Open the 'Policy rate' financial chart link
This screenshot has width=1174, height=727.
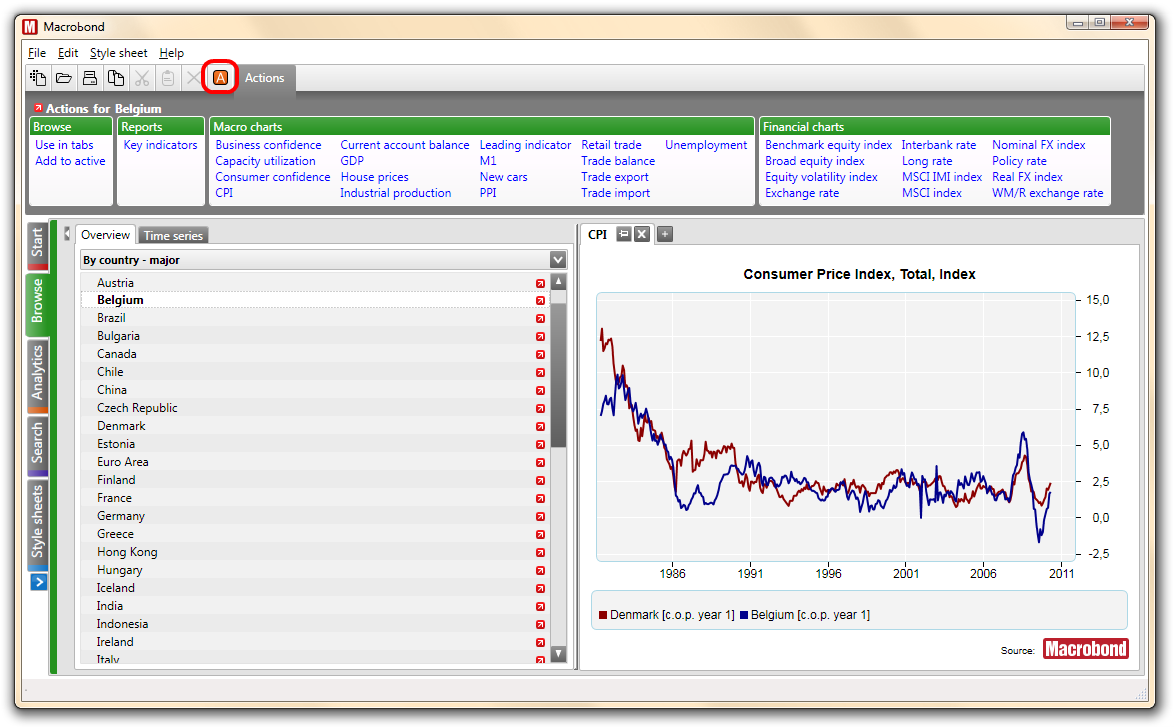click(1019, 160)
